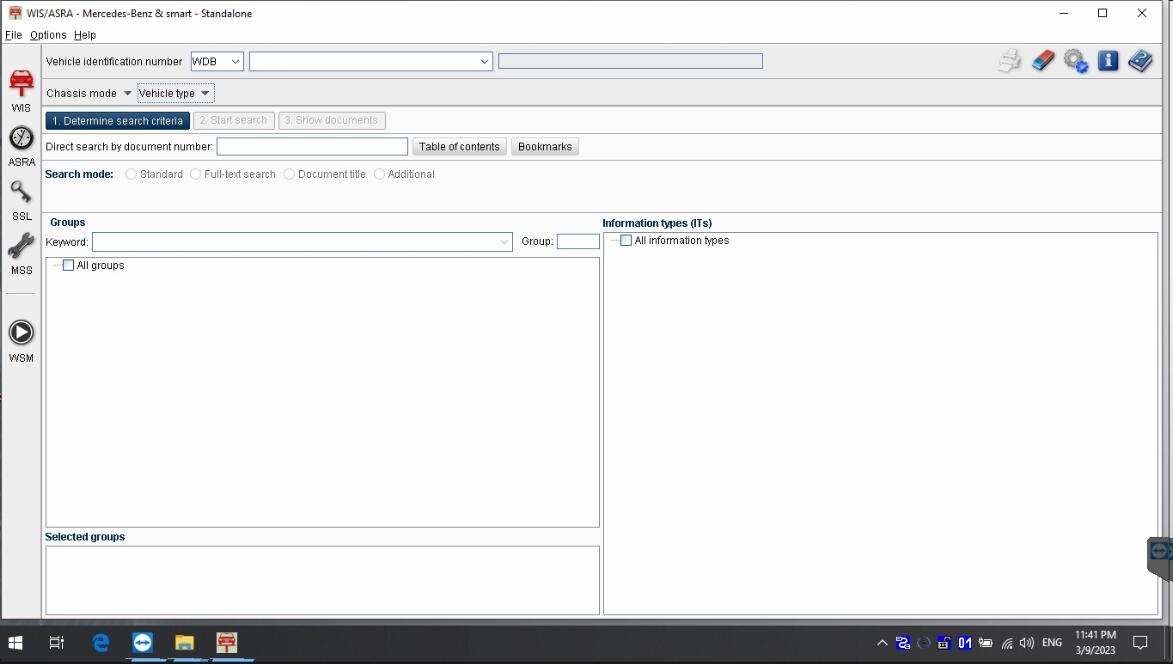Check the All groups checkbox
This screenshot has height=664, width=1173.
[68, 264]
